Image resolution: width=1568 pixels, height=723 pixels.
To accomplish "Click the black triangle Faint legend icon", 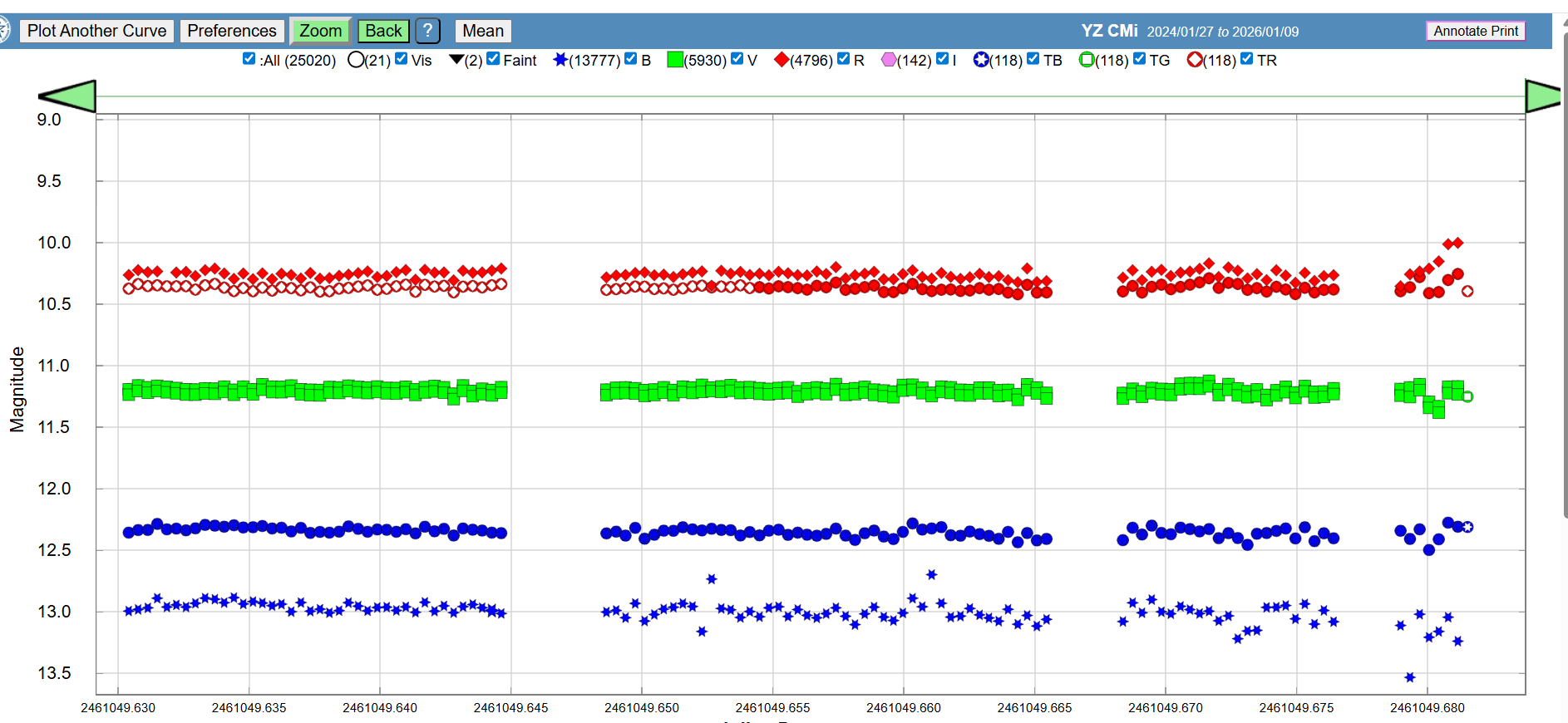I will click(x=456, y=60).
